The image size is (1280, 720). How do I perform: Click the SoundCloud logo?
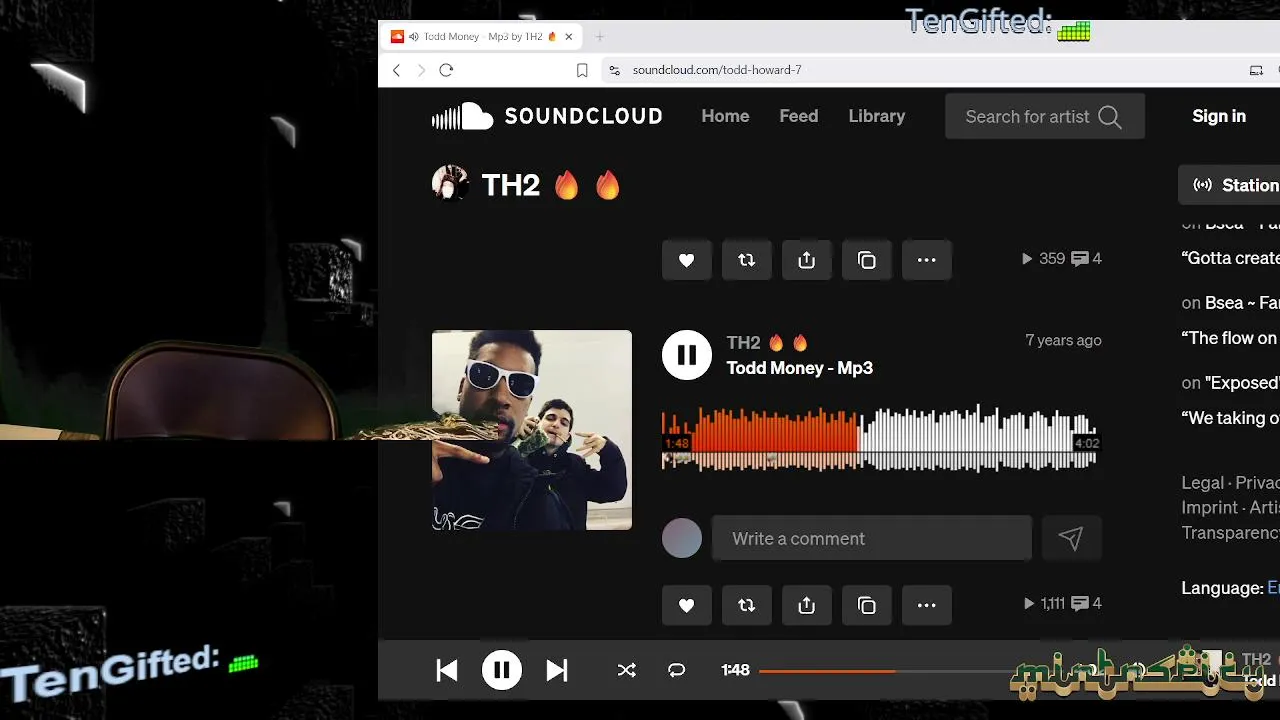(547, 116)
